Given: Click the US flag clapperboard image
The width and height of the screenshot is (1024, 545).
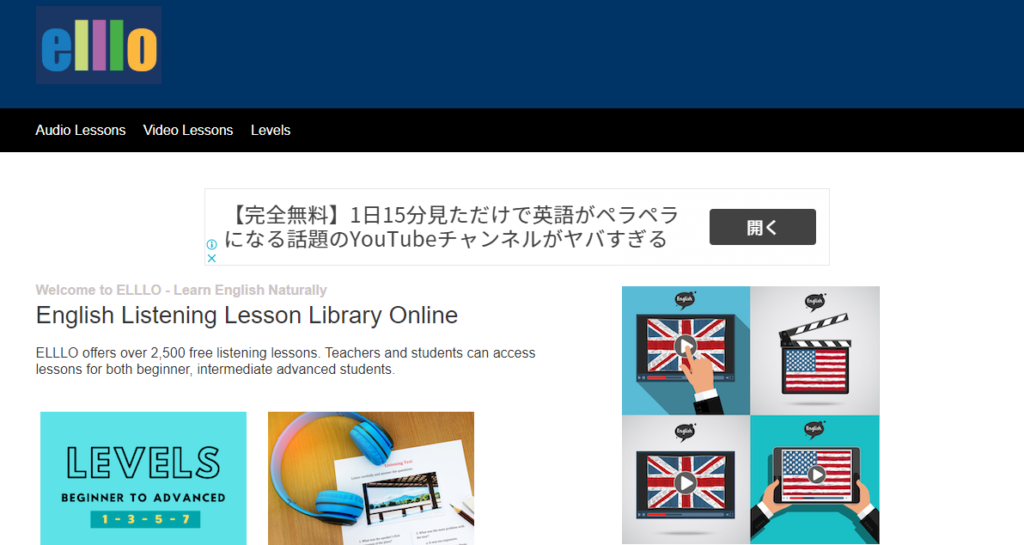Looking at the screenshot, I should (815, 350).
